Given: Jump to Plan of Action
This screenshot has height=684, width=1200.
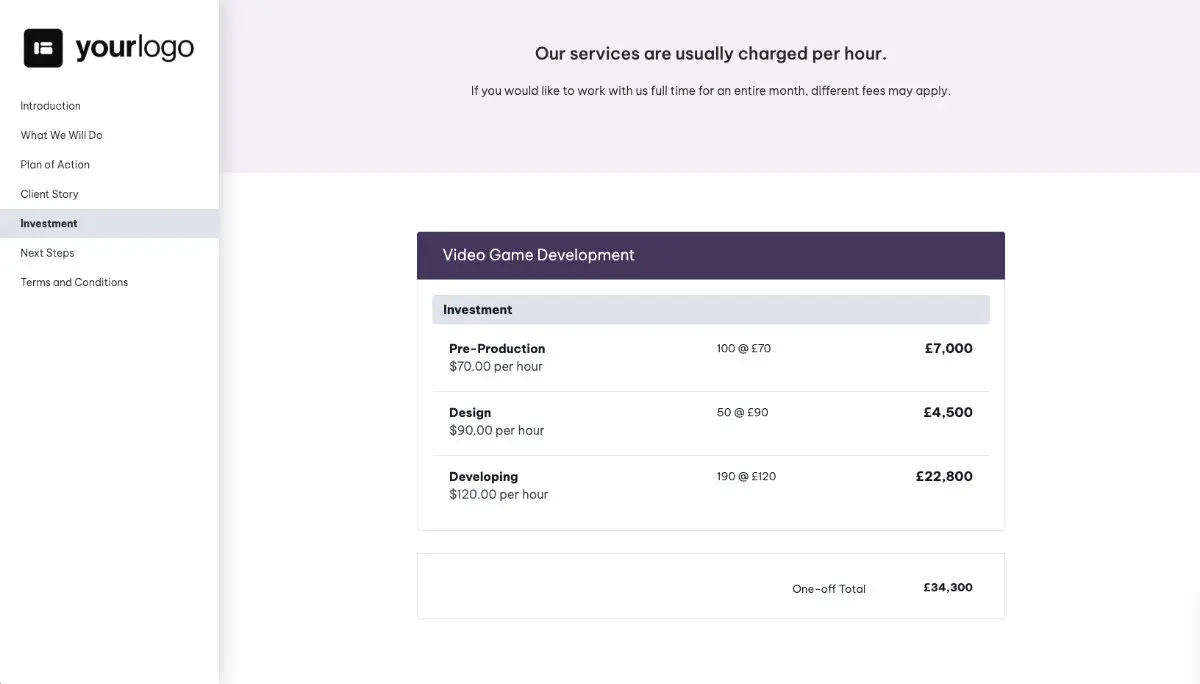Looking at the screenshot, I should click(x=55, y=165).
